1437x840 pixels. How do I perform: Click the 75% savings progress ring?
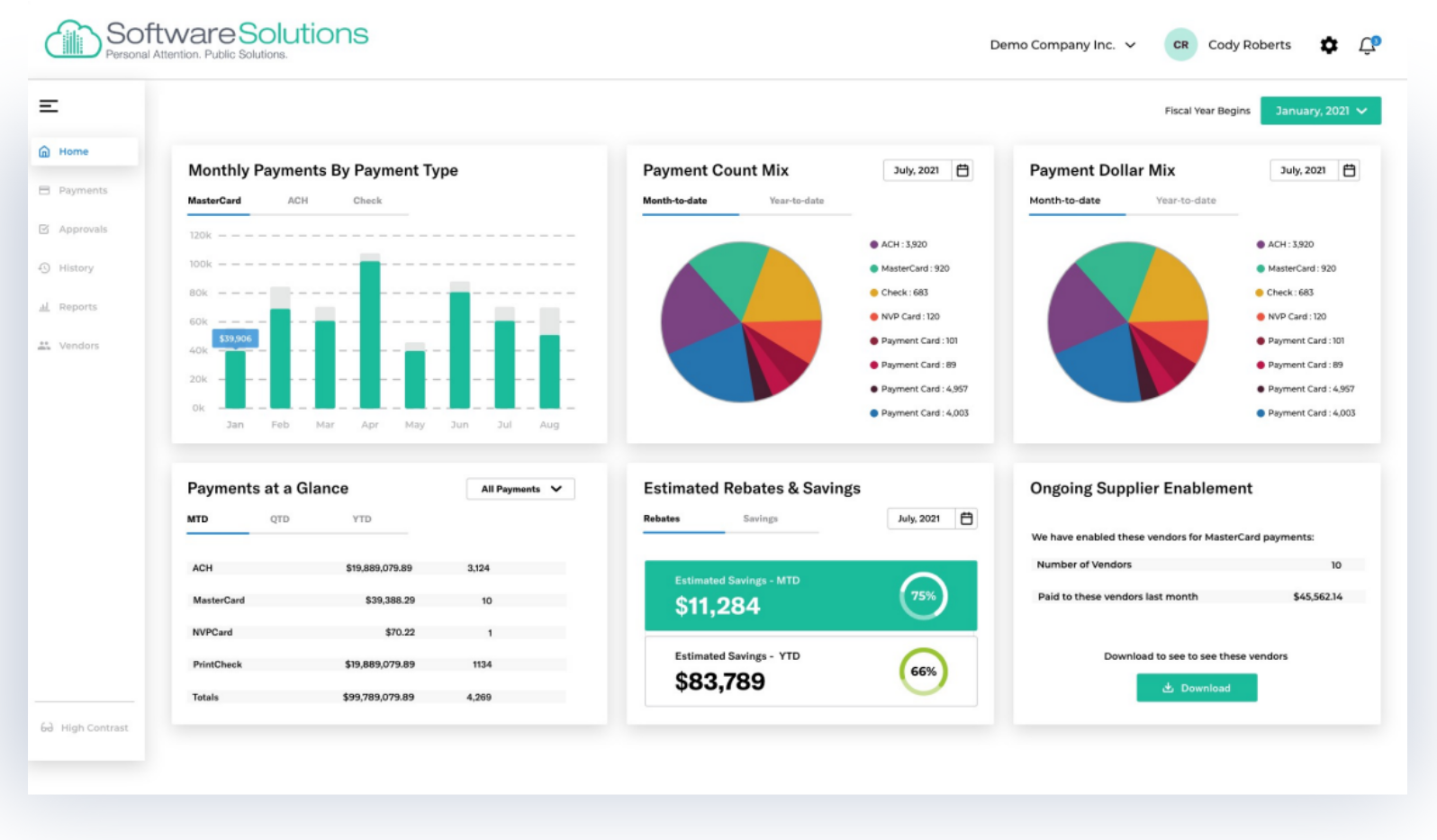(x=923, y=596)
